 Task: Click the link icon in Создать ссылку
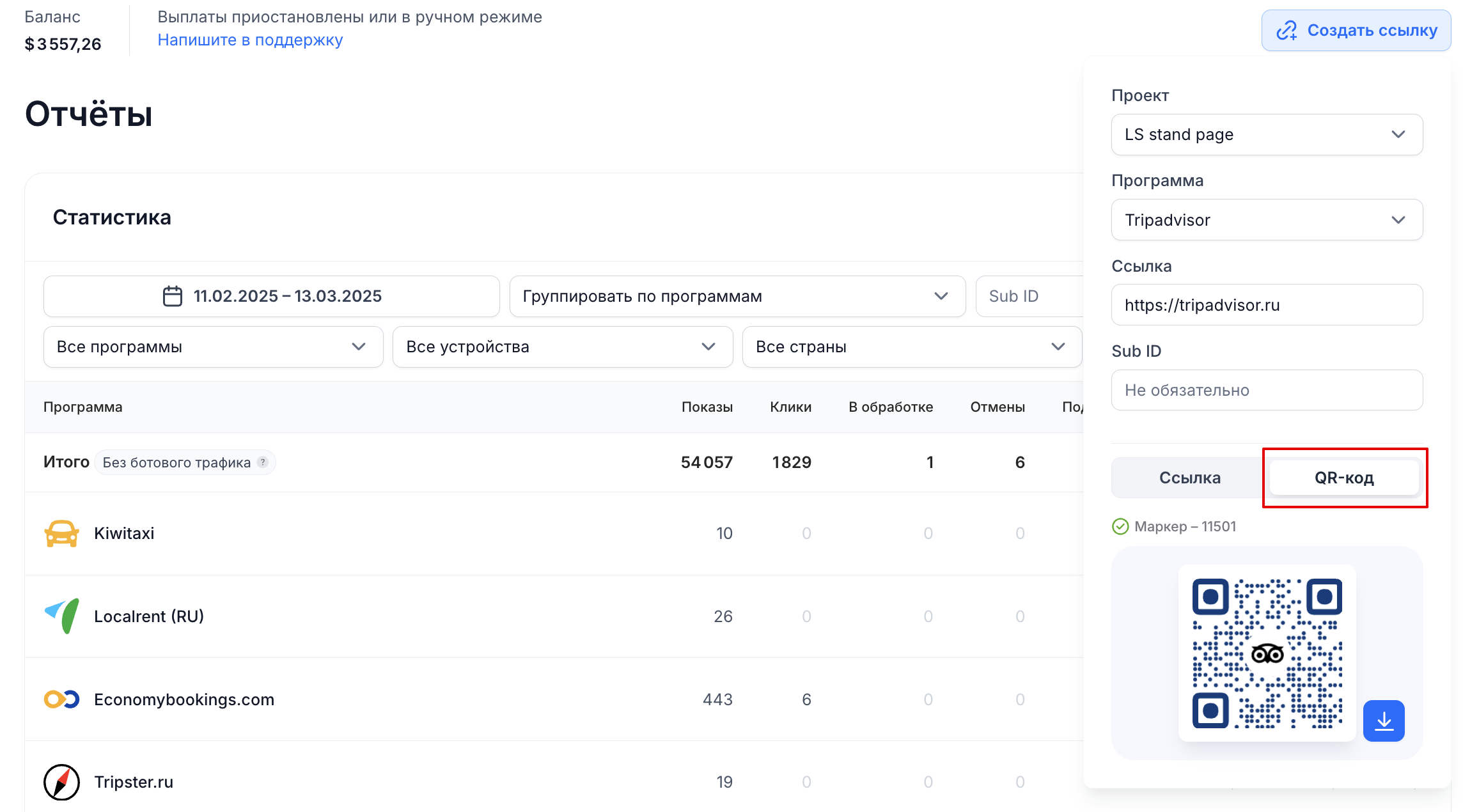1287,30
